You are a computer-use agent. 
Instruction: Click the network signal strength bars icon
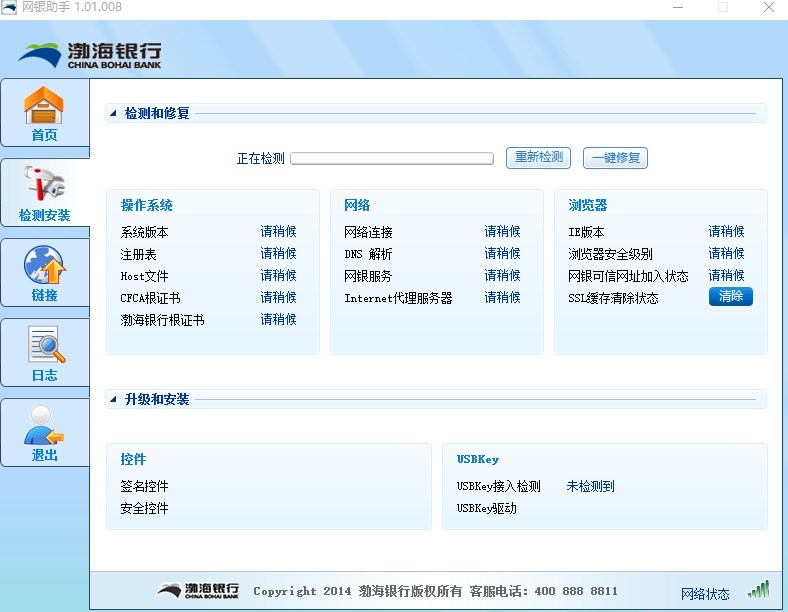(759, 590)
